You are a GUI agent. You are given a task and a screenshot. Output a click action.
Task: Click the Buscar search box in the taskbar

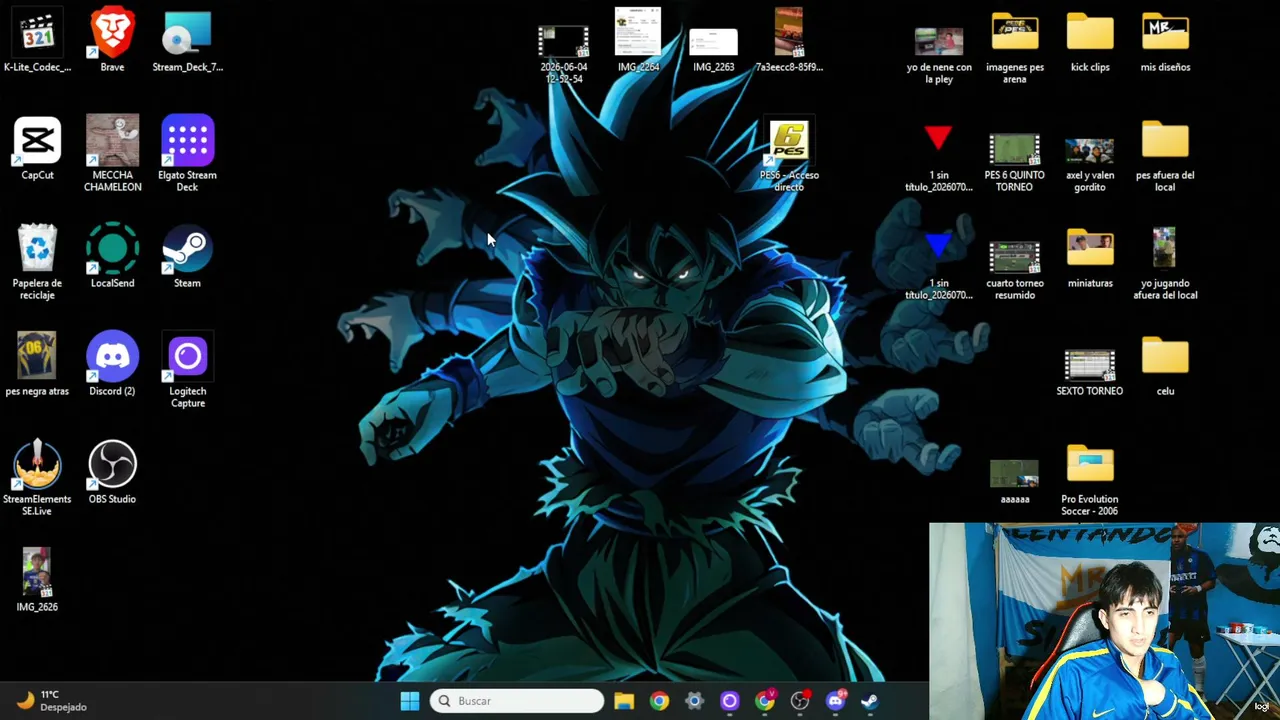(x=517, y=701)
